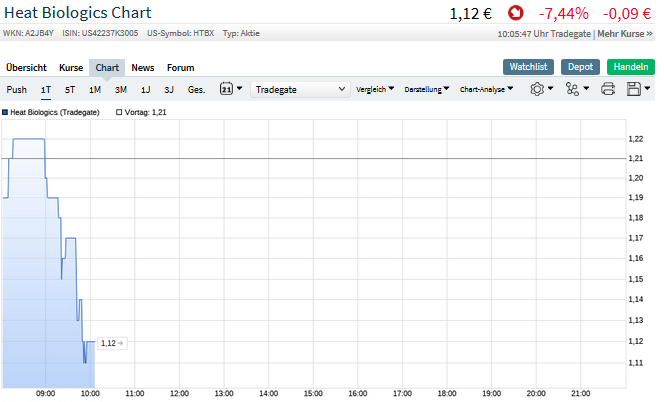Save the chart via floppy disk icon
Screen dimensions: 664x402
click(x=634, y=89)
